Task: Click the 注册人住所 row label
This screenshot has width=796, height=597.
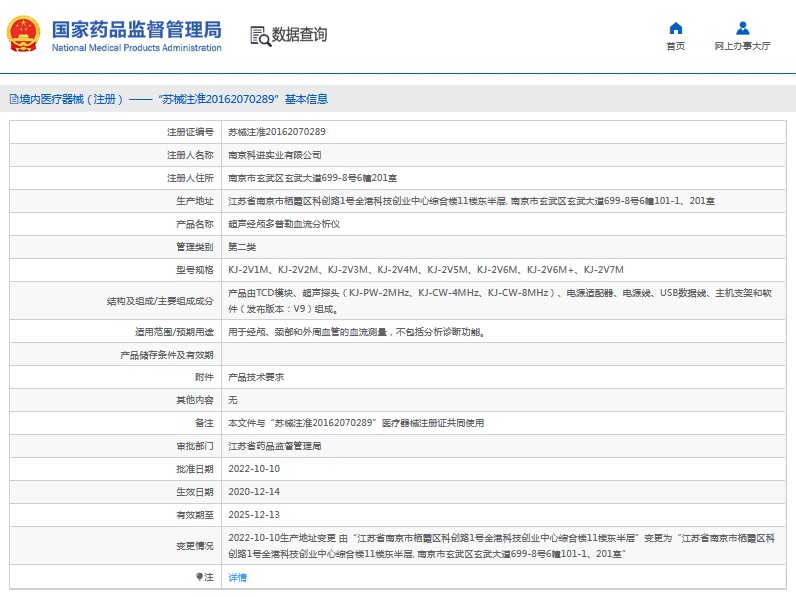Action: coord(190,178)
